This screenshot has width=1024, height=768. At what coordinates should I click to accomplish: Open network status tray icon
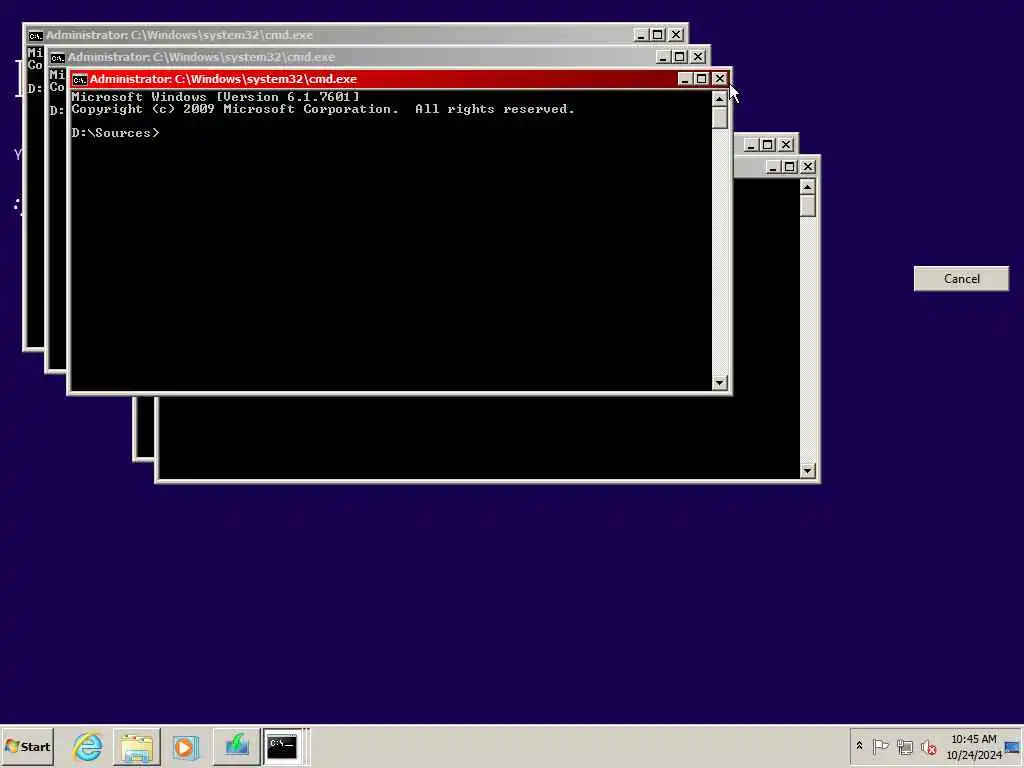[x=904, y=746]
